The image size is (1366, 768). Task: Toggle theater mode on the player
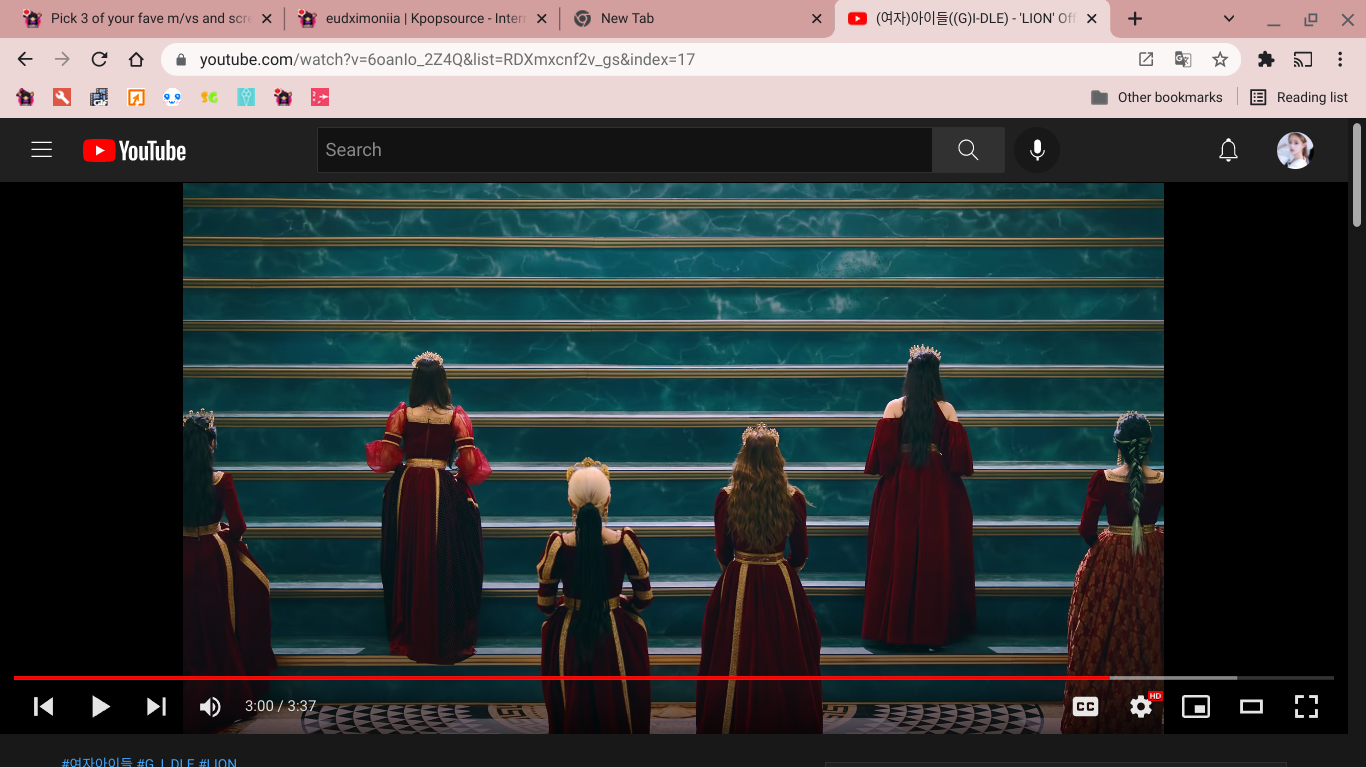coord(1251,706)
